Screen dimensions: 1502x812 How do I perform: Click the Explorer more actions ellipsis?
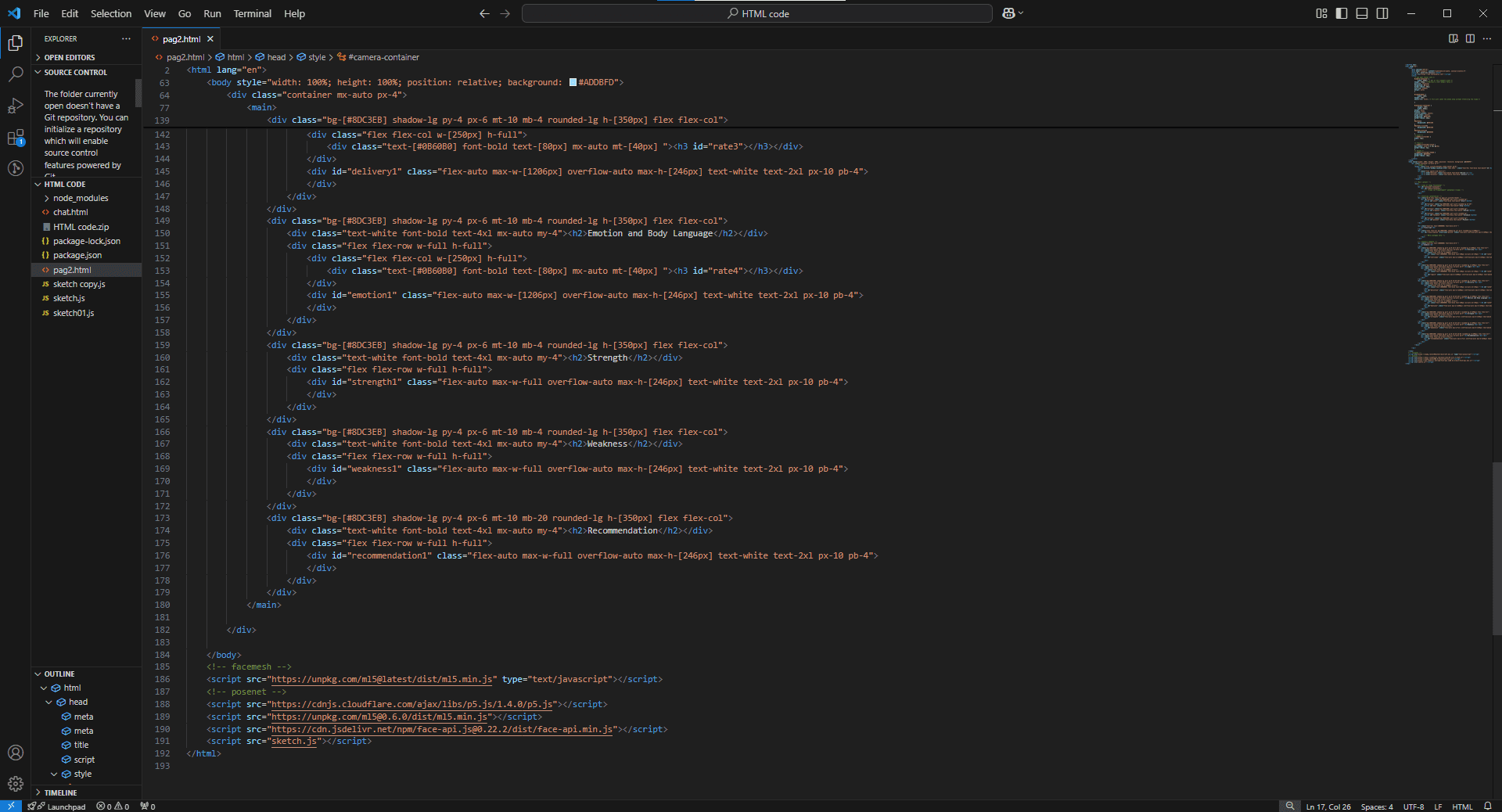coord(126,38)
